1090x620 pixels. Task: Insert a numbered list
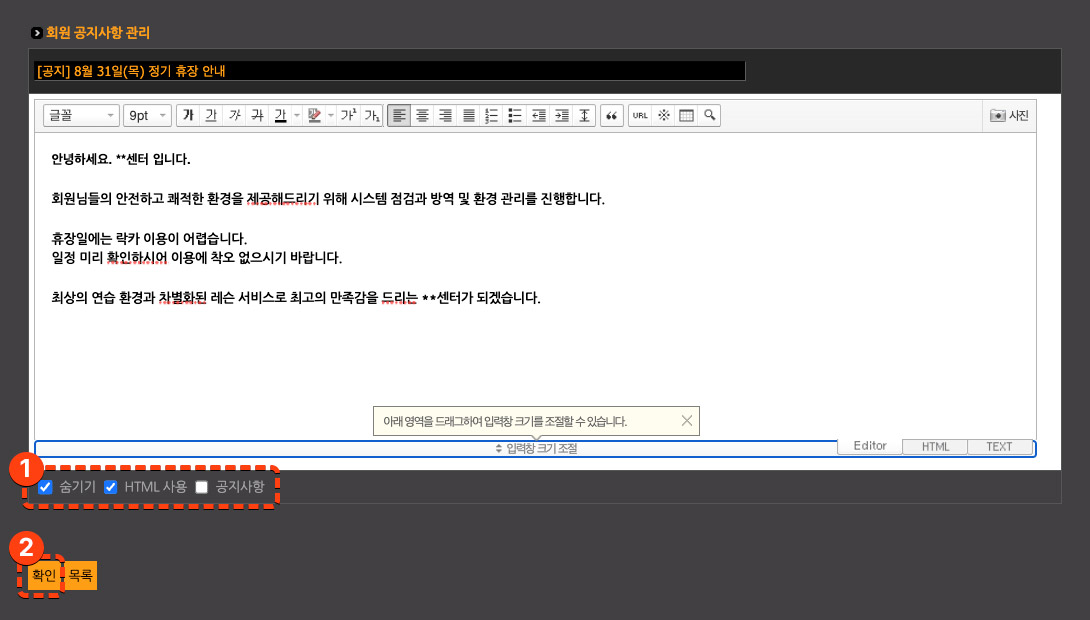coord(491,116)
